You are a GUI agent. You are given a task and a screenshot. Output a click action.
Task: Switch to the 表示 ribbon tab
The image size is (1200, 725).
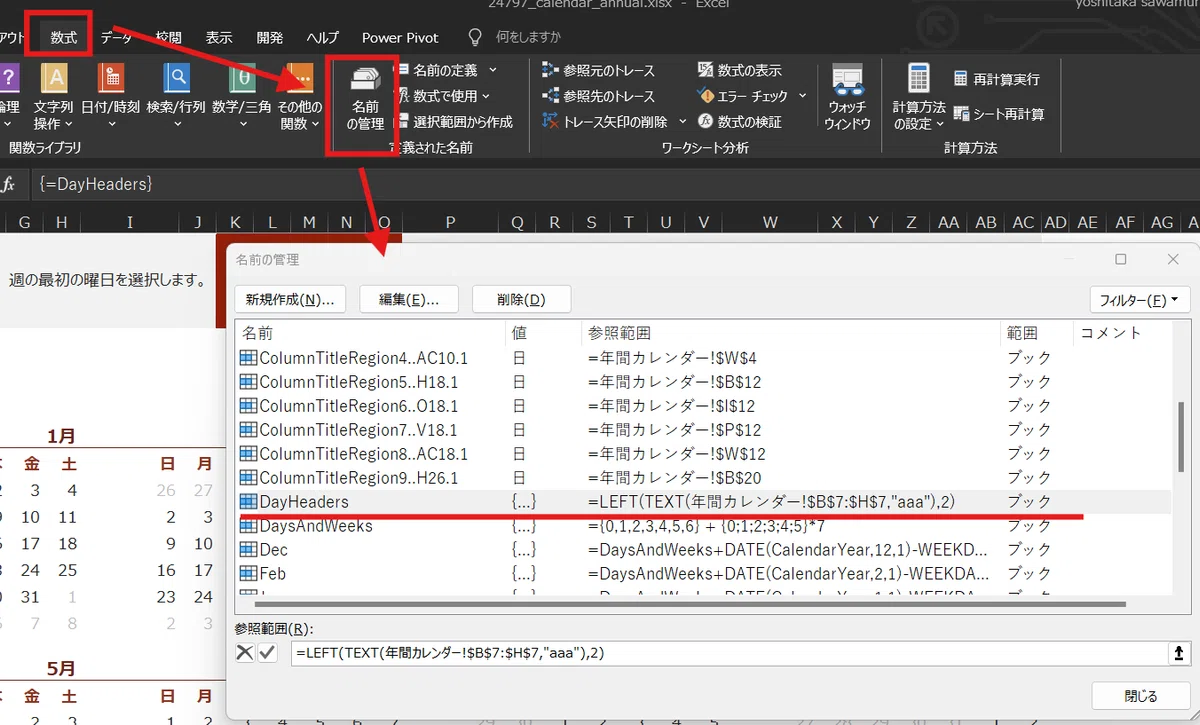(x=219, y=37)
